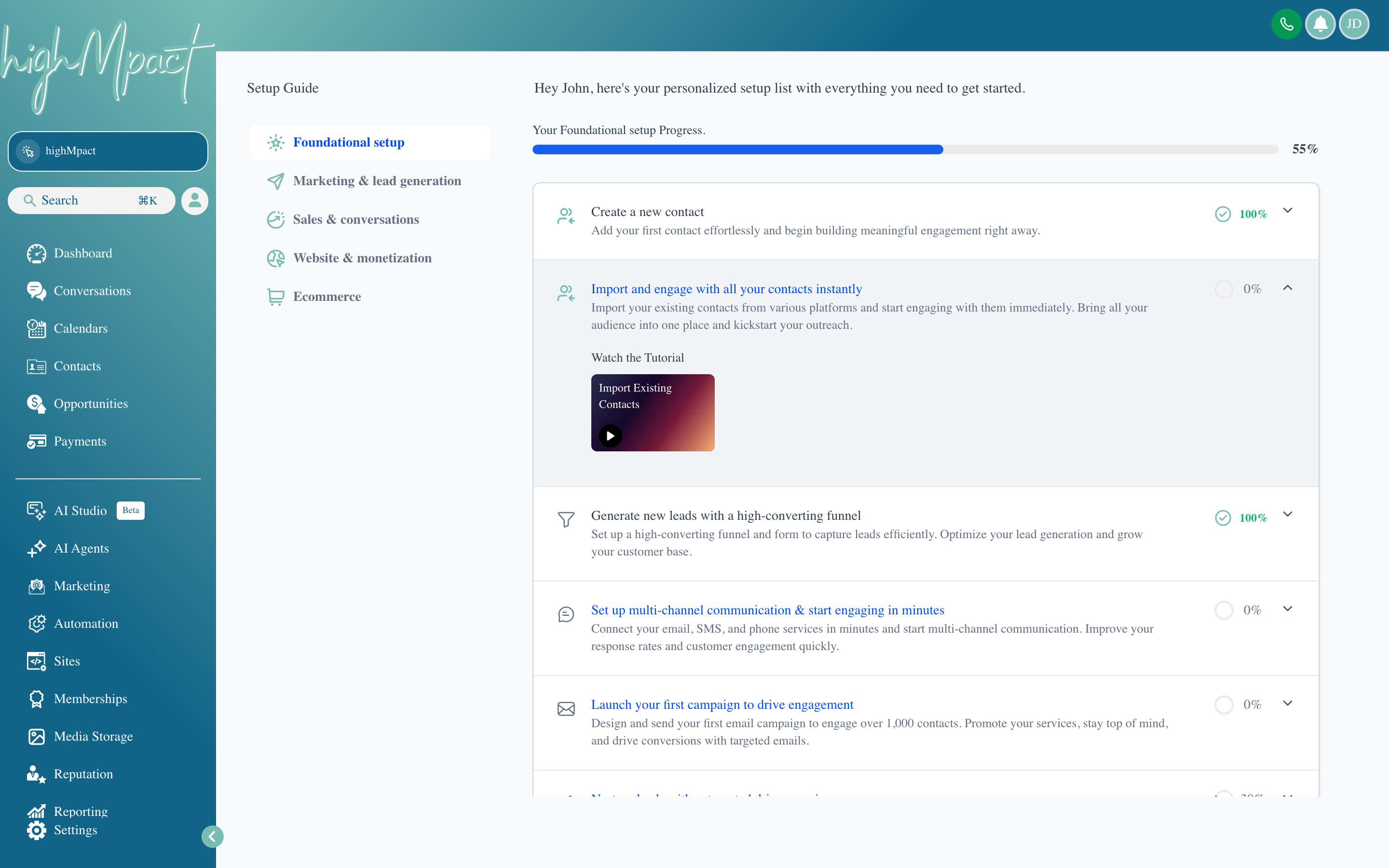This screenshot has height=868, width=1389.
Task: Play the Import Existing Contacts tutorial video
Action: tap(610, 436)
